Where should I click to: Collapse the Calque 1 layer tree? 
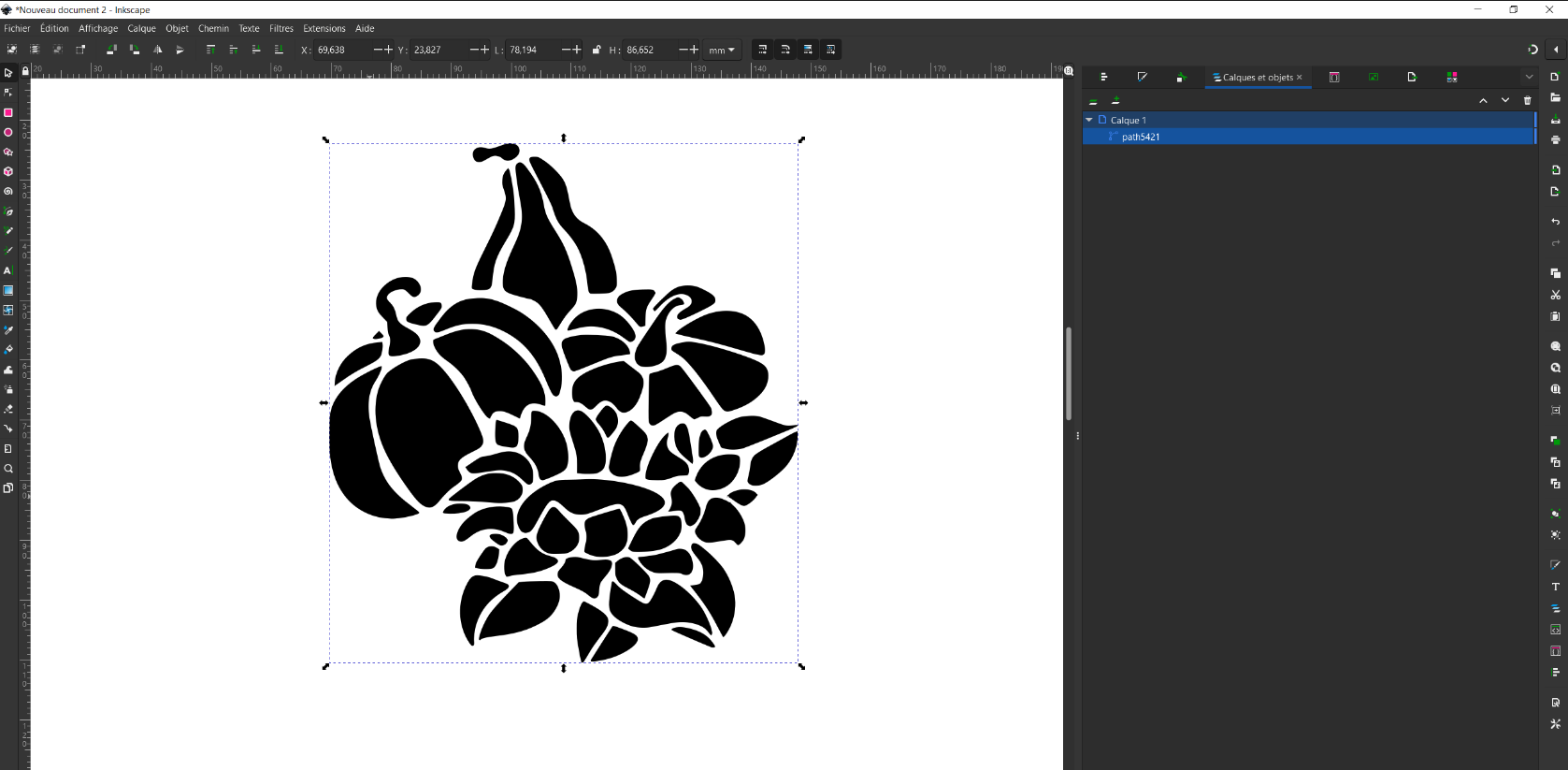click(x=1089, y=120)
